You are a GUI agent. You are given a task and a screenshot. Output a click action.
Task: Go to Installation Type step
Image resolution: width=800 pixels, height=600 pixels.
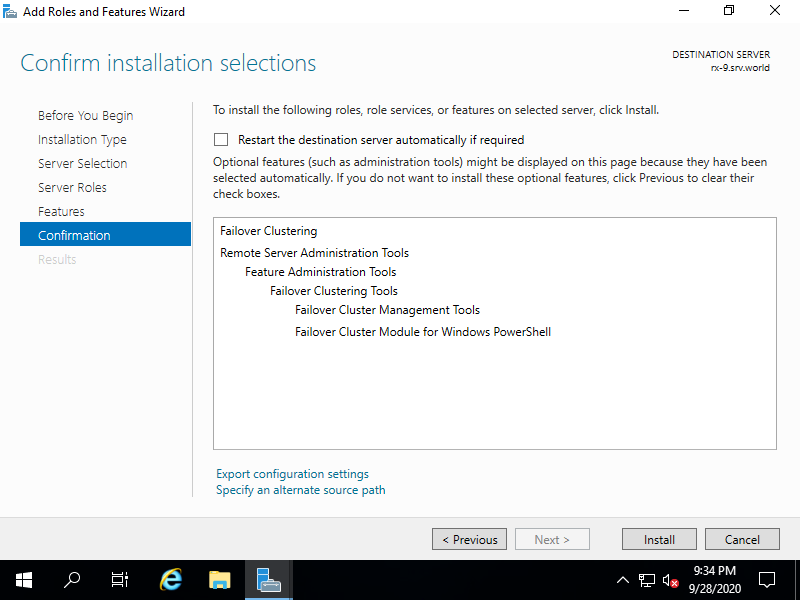82,140
